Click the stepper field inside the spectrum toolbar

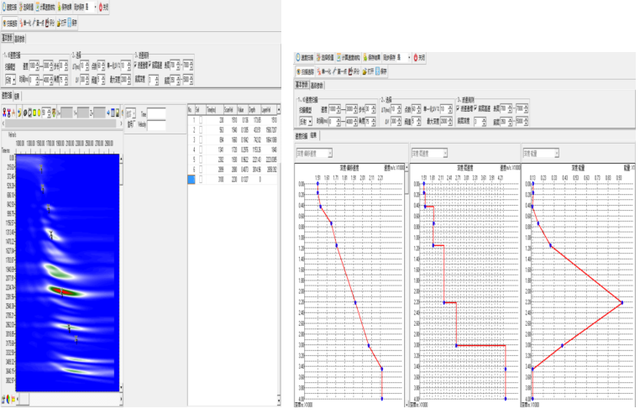[x=46, y=113]
